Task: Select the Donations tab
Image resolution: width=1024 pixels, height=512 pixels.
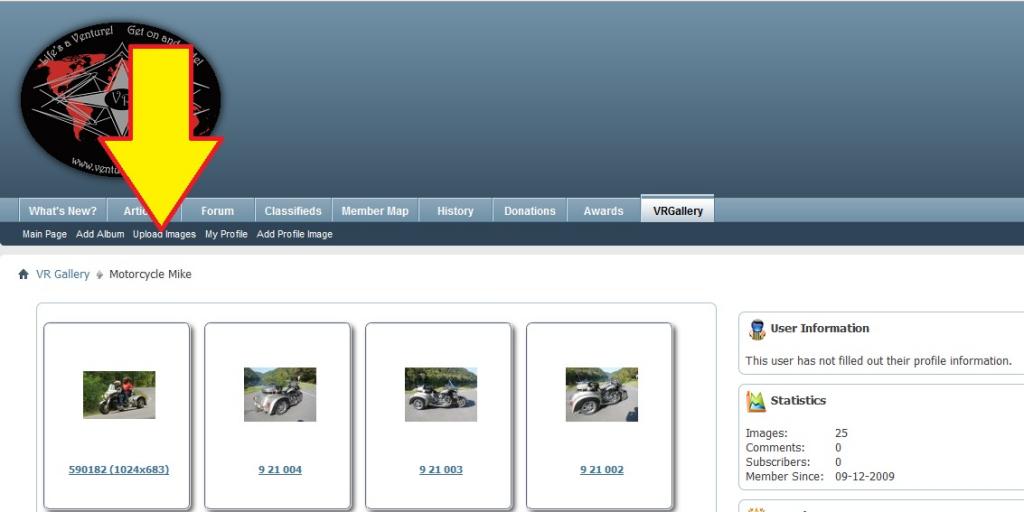Action: [x=529, y=211]
